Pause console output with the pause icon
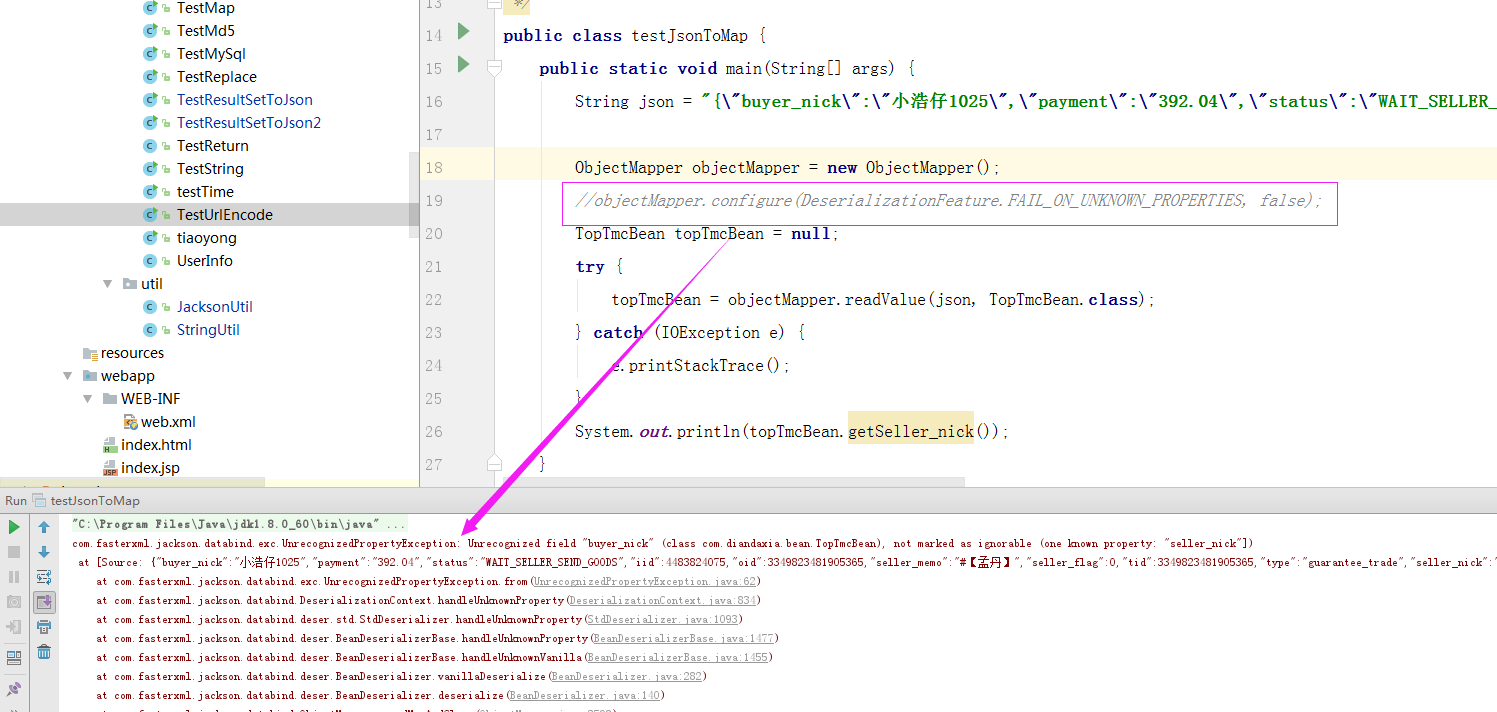This screenshot has width=1497, height=712. [x=14, y=574]
